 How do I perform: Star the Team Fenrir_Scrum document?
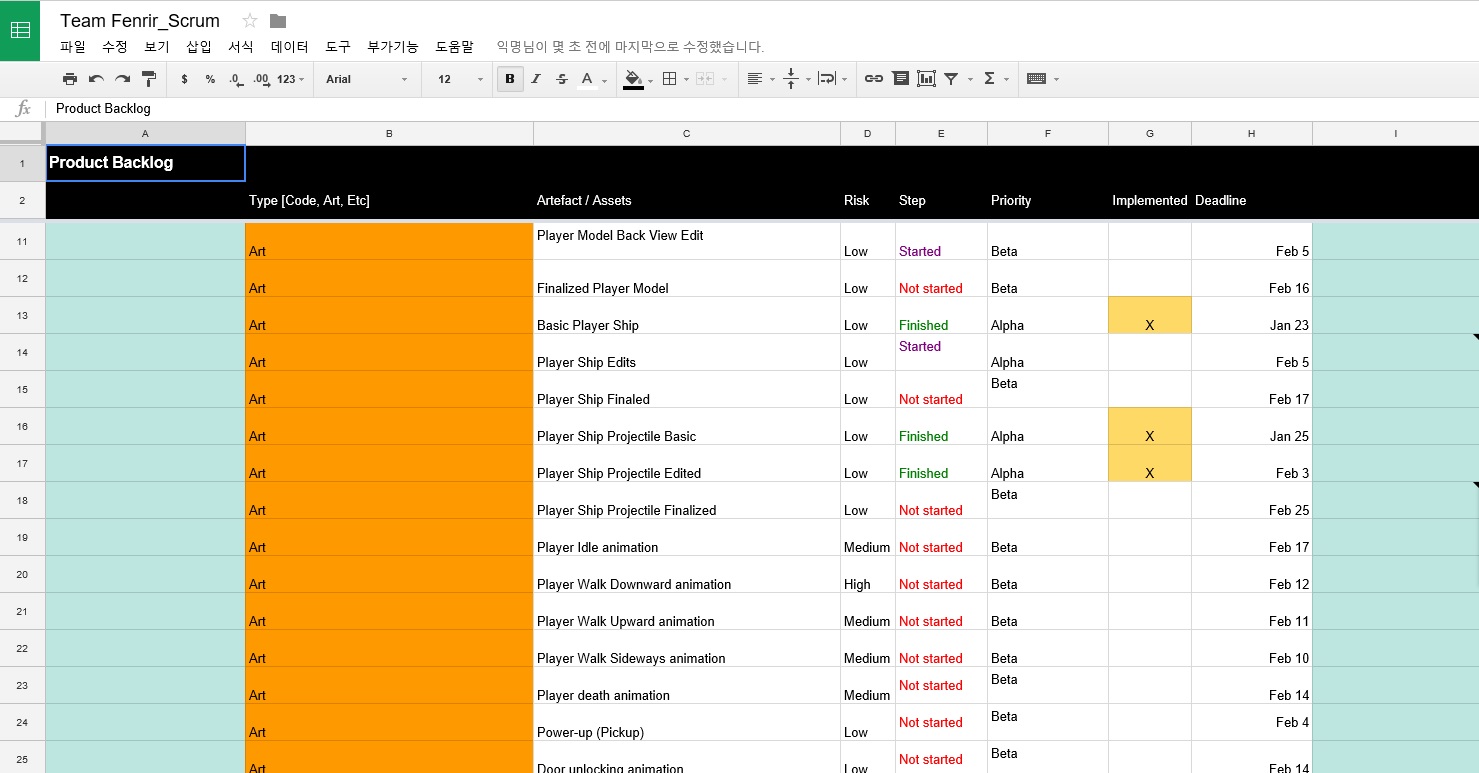(x=250, y=21)
